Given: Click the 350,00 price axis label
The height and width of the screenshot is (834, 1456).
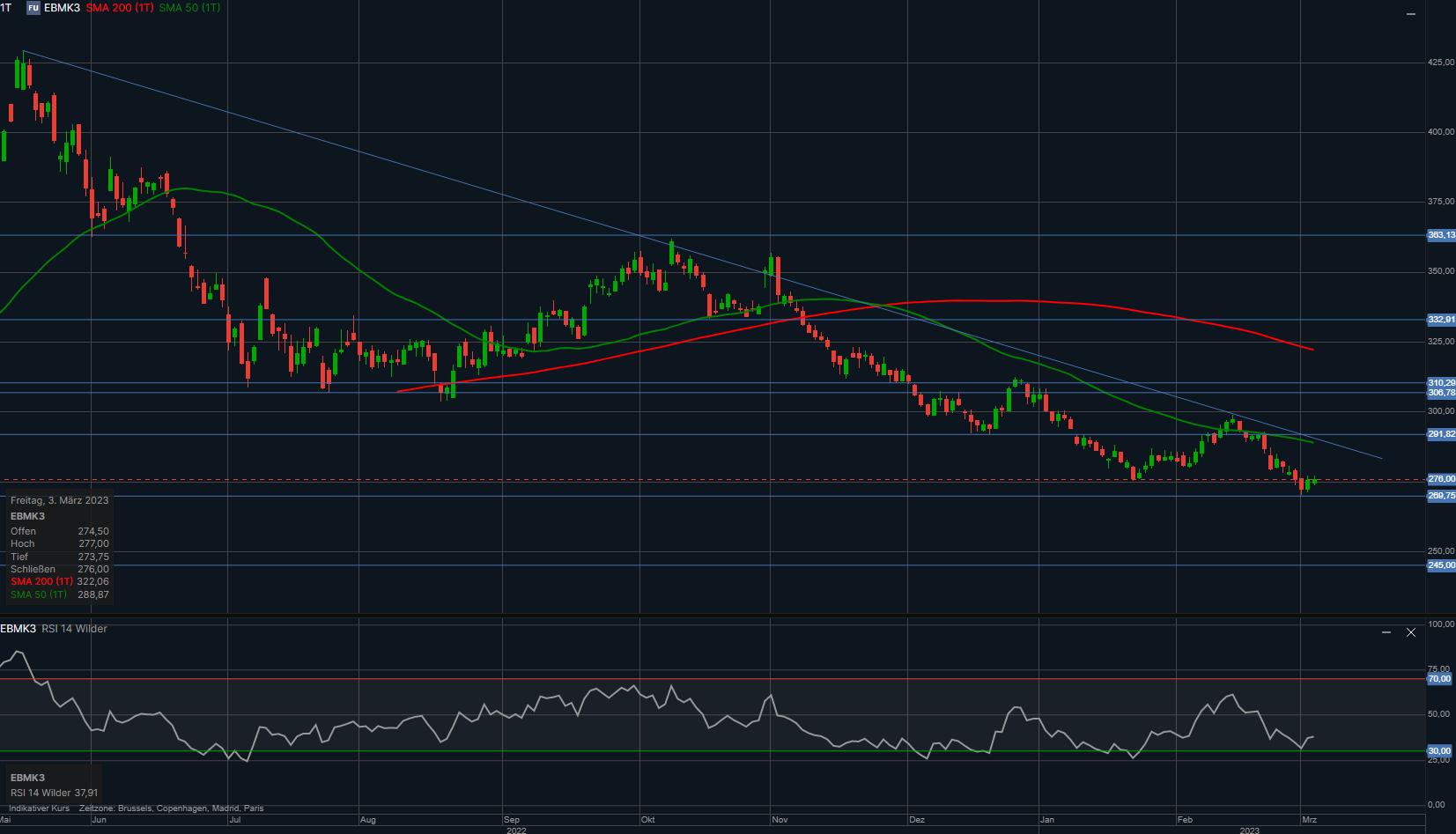Looking at the screenshot, I should pos(1441,271).
